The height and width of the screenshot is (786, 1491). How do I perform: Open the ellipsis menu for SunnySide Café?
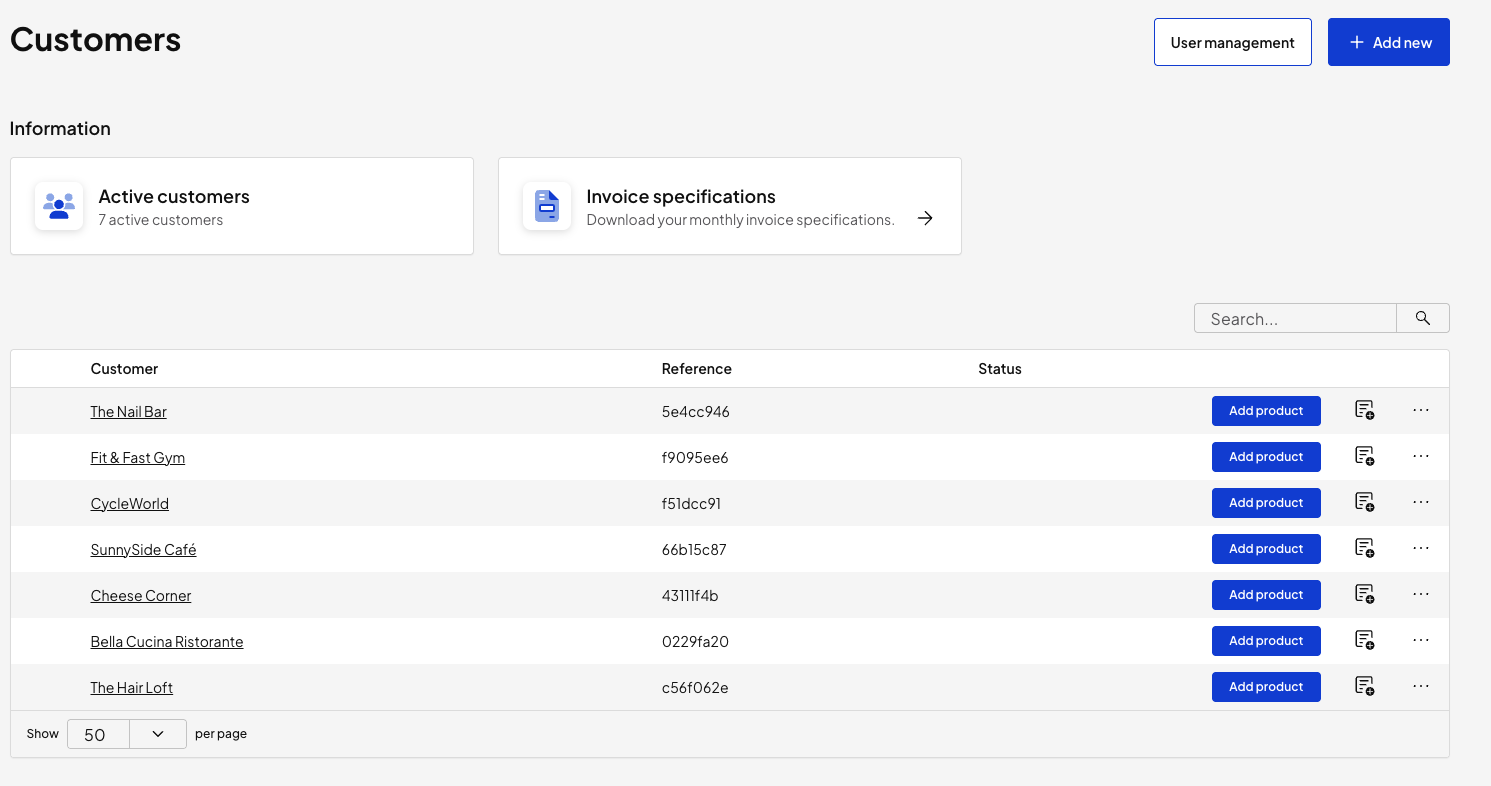(1421, 548)
